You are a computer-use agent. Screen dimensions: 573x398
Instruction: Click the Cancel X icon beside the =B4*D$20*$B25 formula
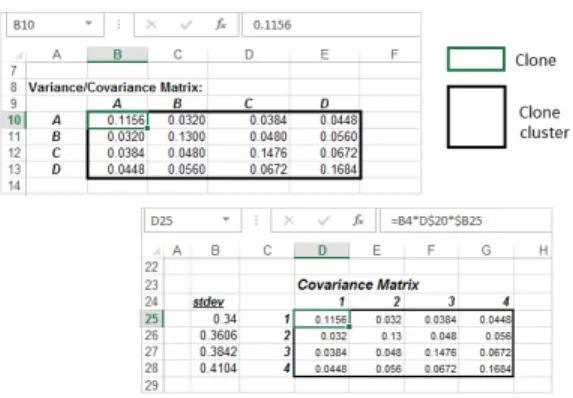[289, 220]
